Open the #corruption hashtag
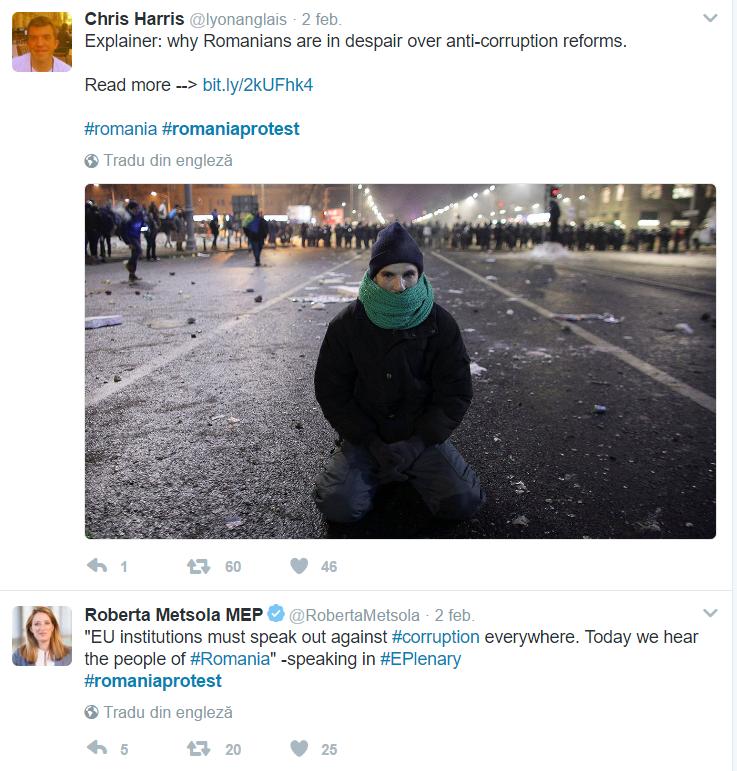 436,637
